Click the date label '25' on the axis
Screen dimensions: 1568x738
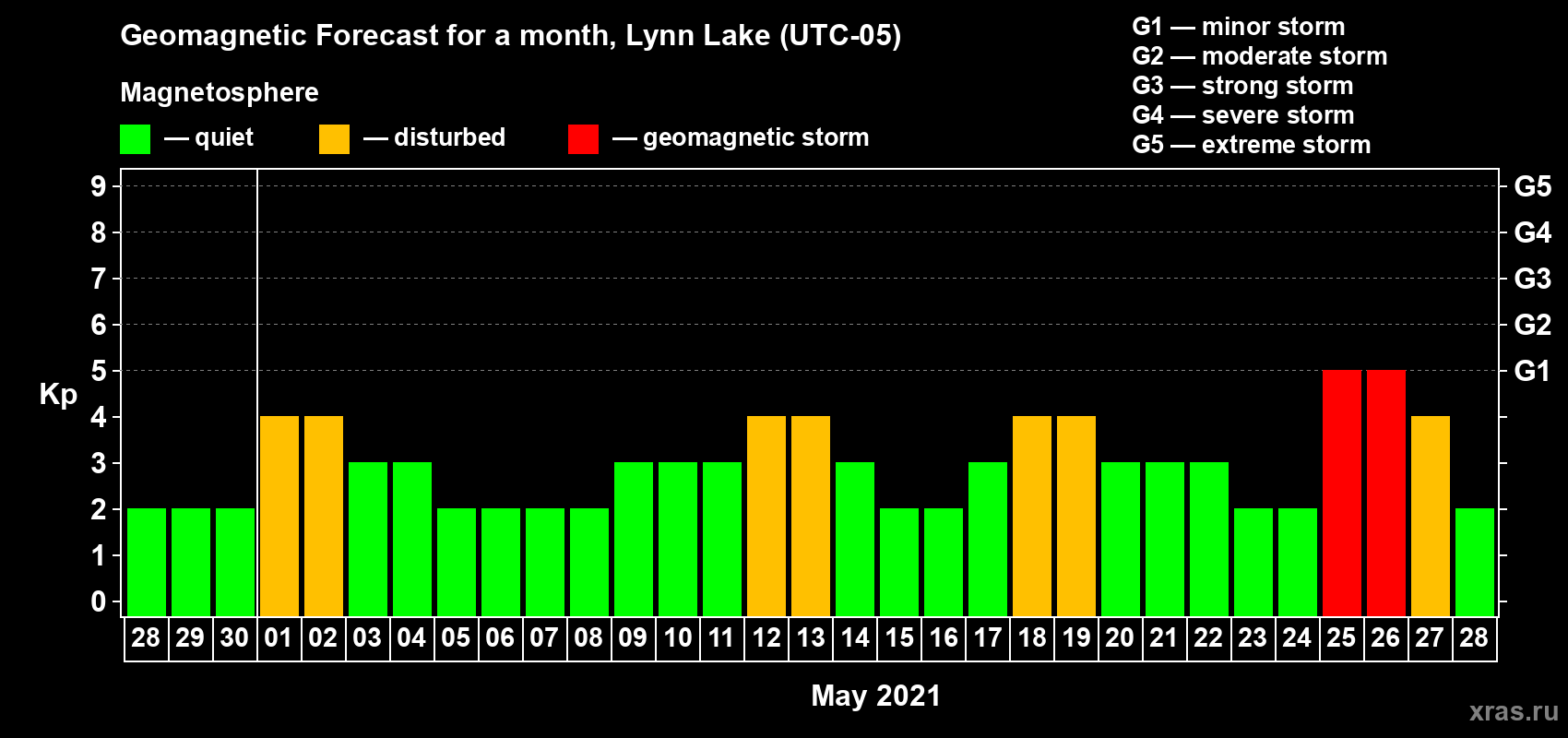click(x=1341, y=638)
